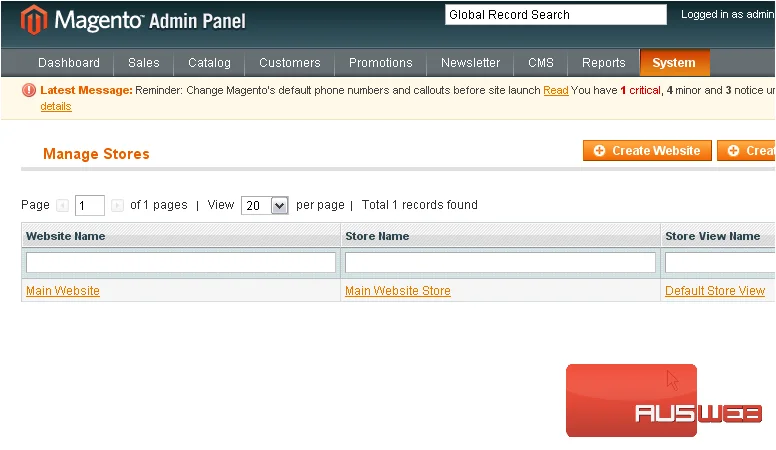The height and width of the screenshot is (450, 776).
Task: Click the 'Total 1 records found' text
Action: 420,205
